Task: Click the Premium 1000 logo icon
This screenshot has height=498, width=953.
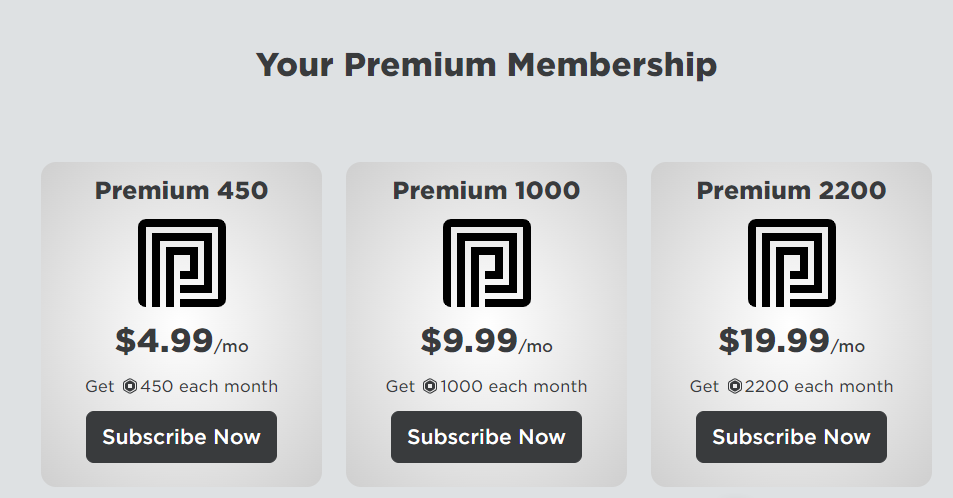Action: (486, 263)
